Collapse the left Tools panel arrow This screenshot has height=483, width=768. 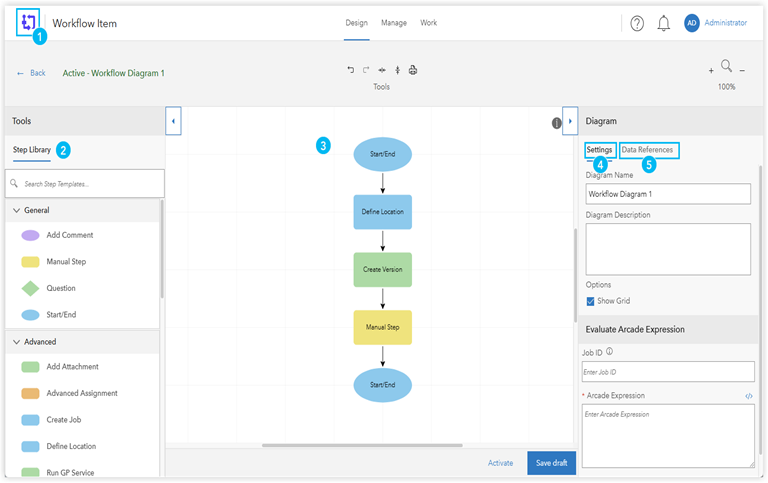174,121
